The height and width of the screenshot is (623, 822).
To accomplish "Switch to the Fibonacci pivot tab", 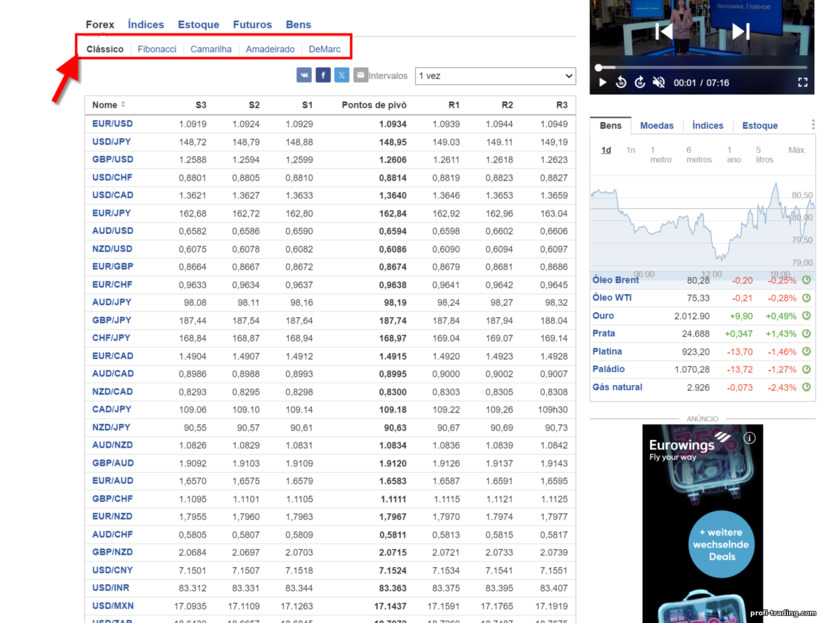I will click(x=157, y=49).
